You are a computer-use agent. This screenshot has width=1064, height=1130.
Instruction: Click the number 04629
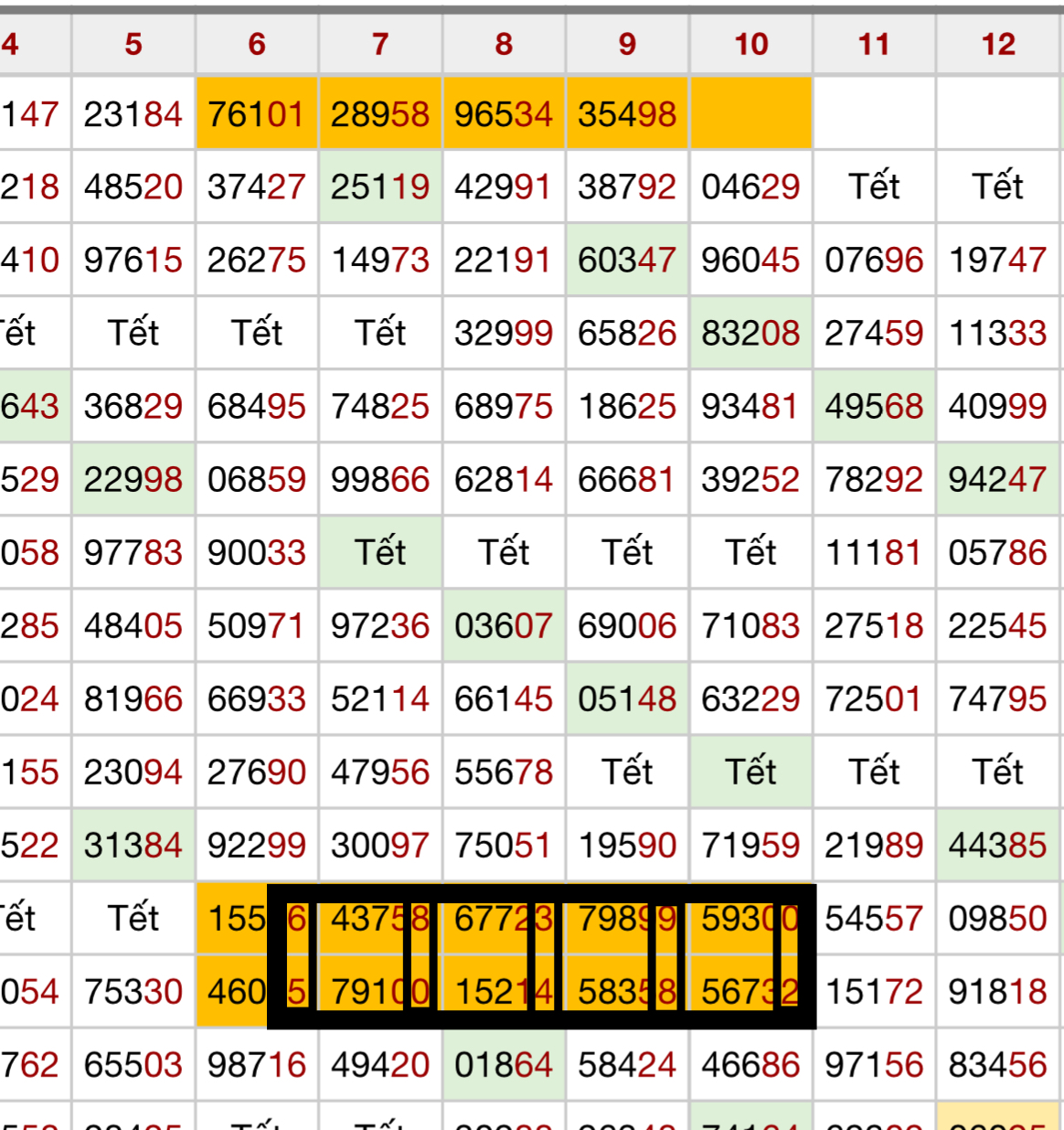(751, 187)
